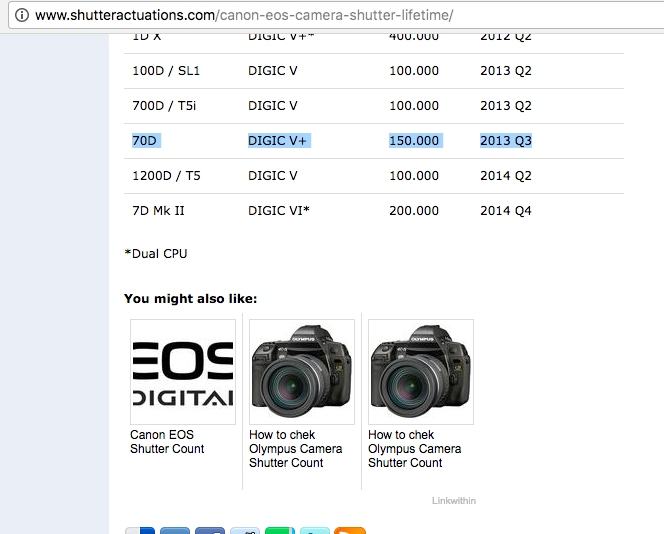Select the '700D / T5i' model cell

[x=164, y=106]
